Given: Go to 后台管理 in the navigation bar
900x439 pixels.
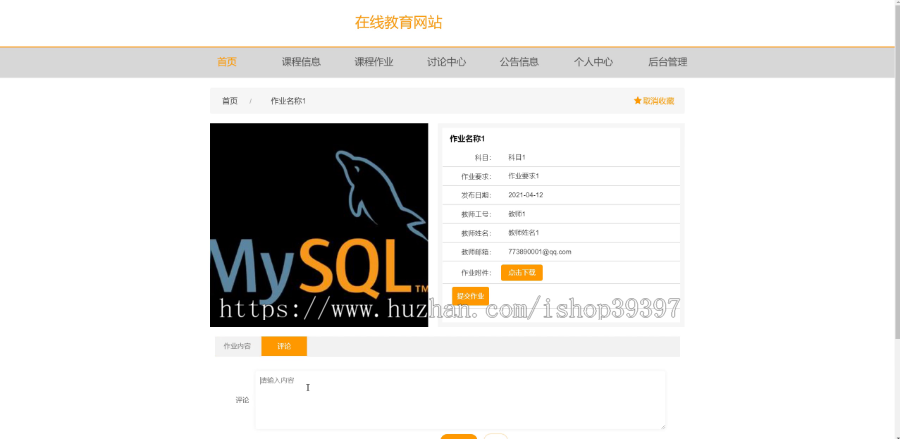Looking at the screenshot, I should click(x=668, y=62).
